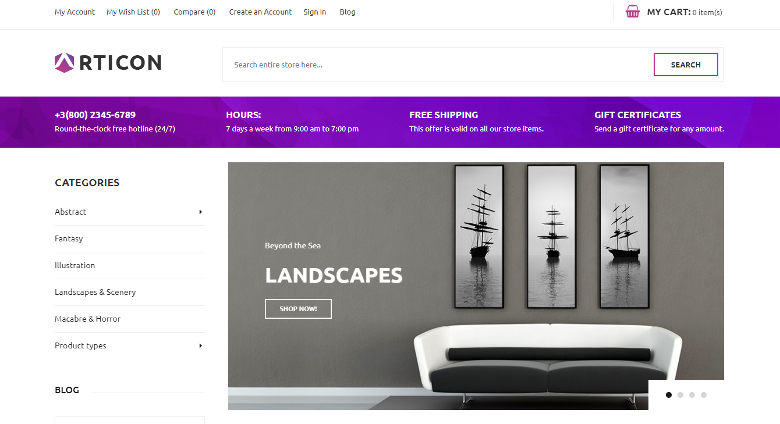
Task: Open the Macabre & Horror category
Action: pos(88,319)
